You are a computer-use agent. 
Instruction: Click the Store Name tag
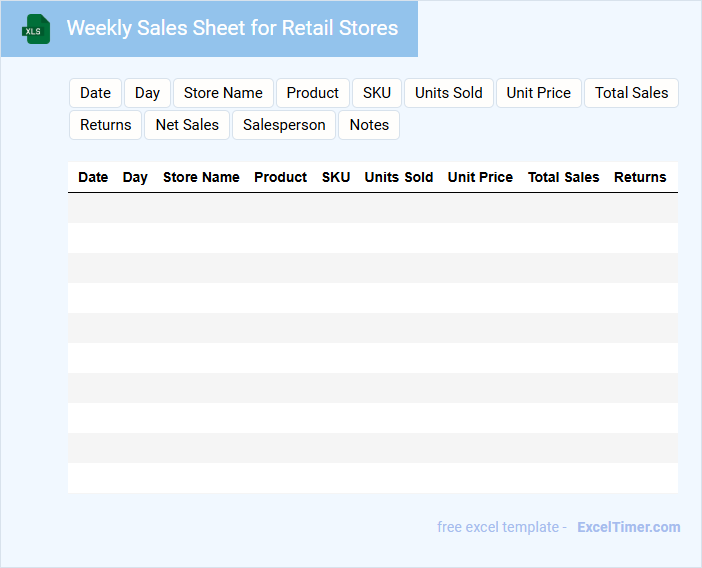click(223, 93)
